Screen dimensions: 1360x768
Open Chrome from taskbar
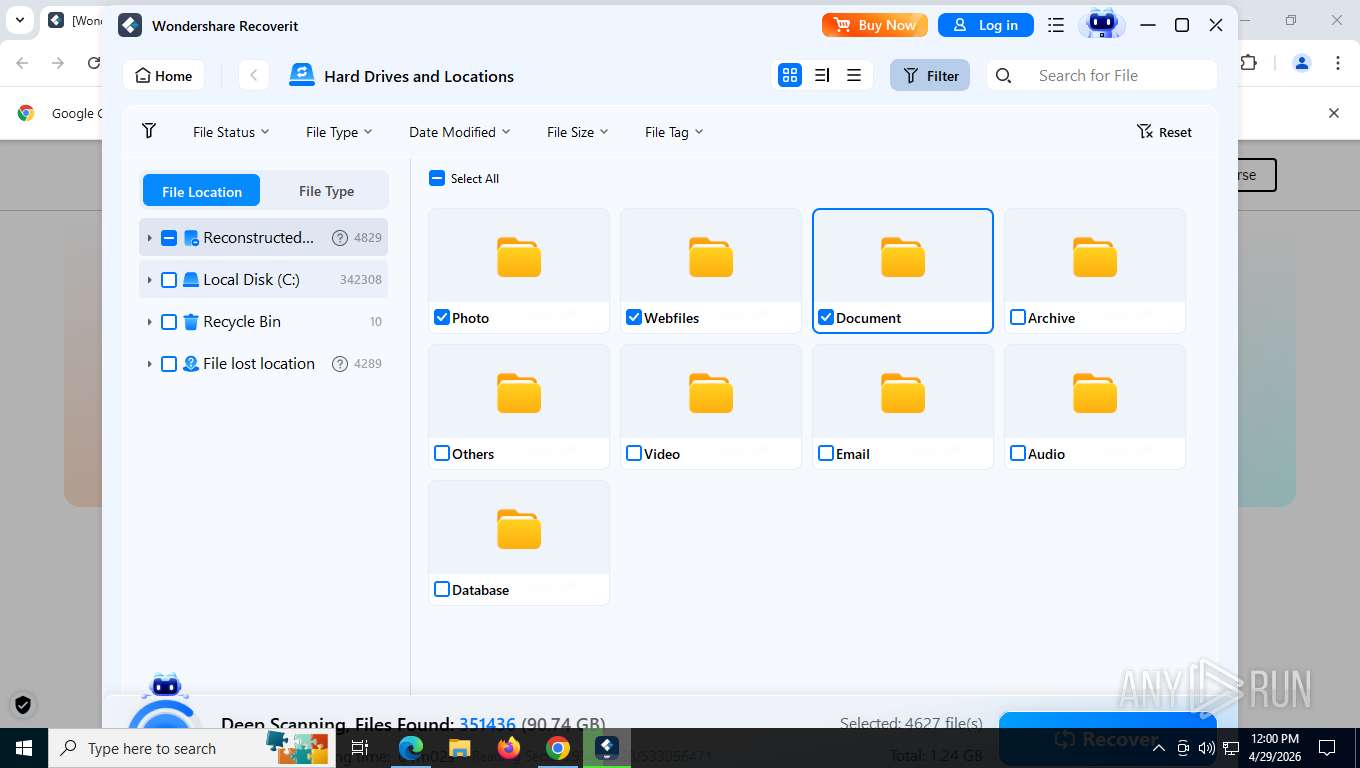(x=558, y=747)
